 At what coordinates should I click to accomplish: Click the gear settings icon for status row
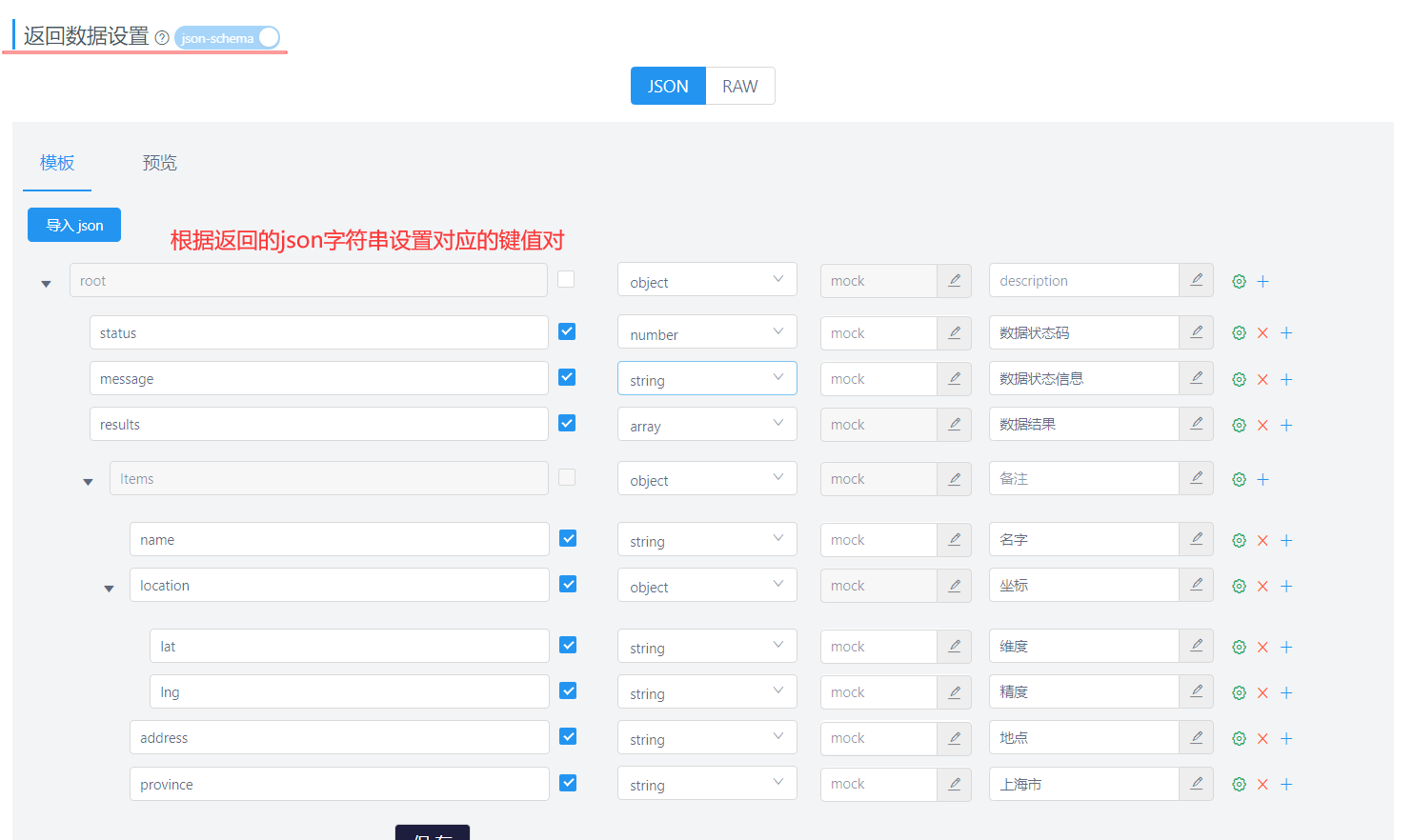[1239, 333]
